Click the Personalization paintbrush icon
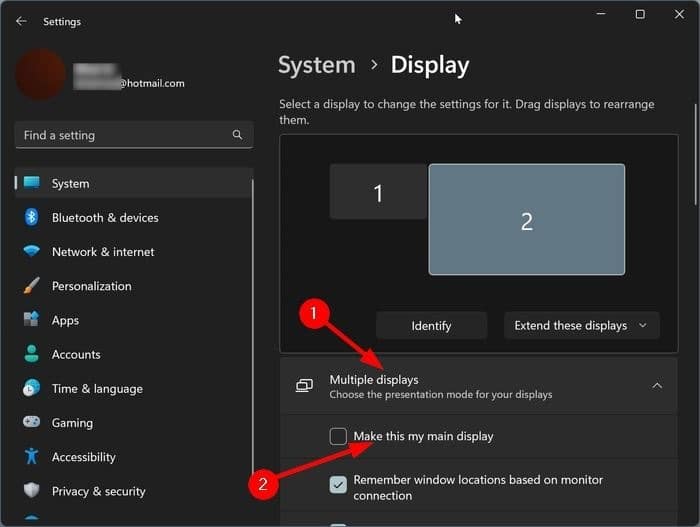Viewport: 700px width, 527px height. tap(31, 285)
